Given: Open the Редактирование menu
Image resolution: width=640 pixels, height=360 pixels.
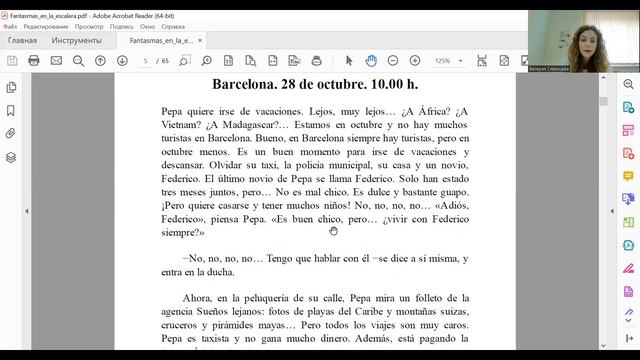Looking at the screenshot, I should coord(46,27).
